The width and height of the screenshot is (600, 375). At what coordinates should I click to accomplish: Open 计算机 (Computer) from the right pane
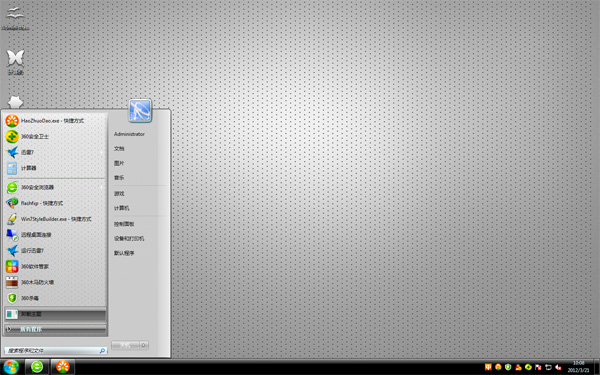coord(122,208)
